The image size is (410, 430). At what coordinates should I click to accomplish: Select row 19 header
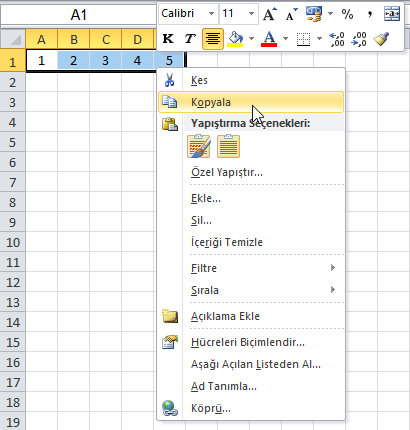pos(13,422)
